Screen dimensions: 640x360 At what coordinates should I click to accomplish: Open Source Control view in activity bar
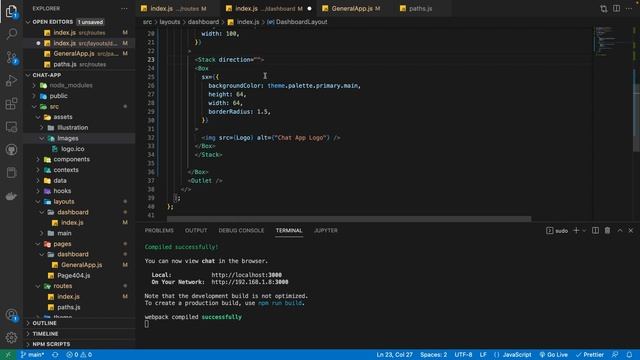tap(11, 58)
